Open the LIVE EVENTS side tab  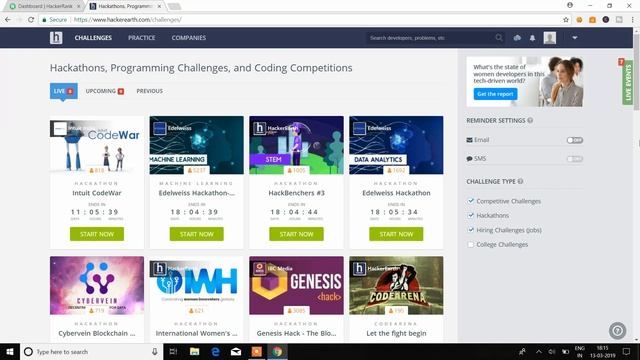(x=628, y=82)
